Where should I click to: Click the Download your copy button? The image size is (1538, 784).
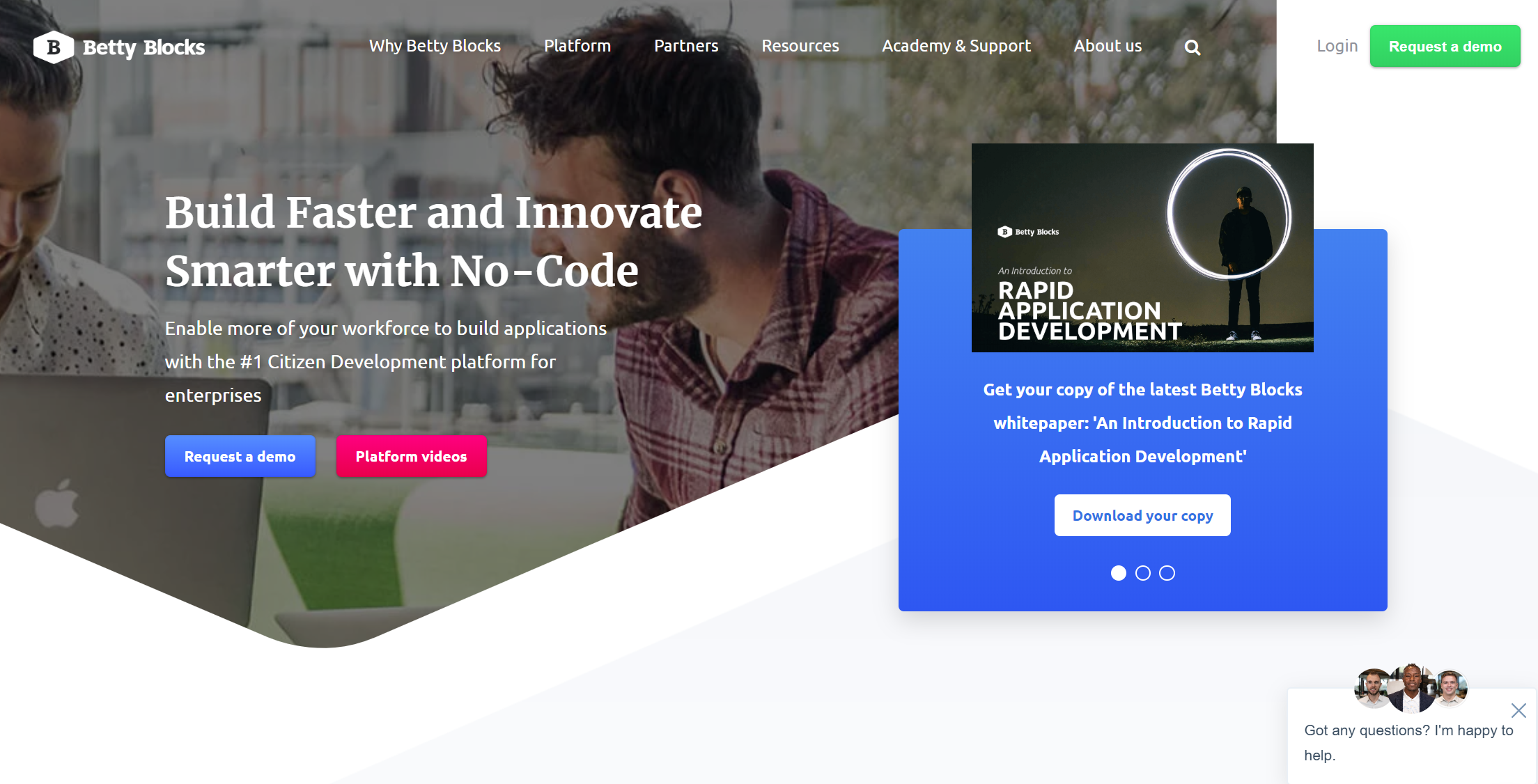[1143, 515]
